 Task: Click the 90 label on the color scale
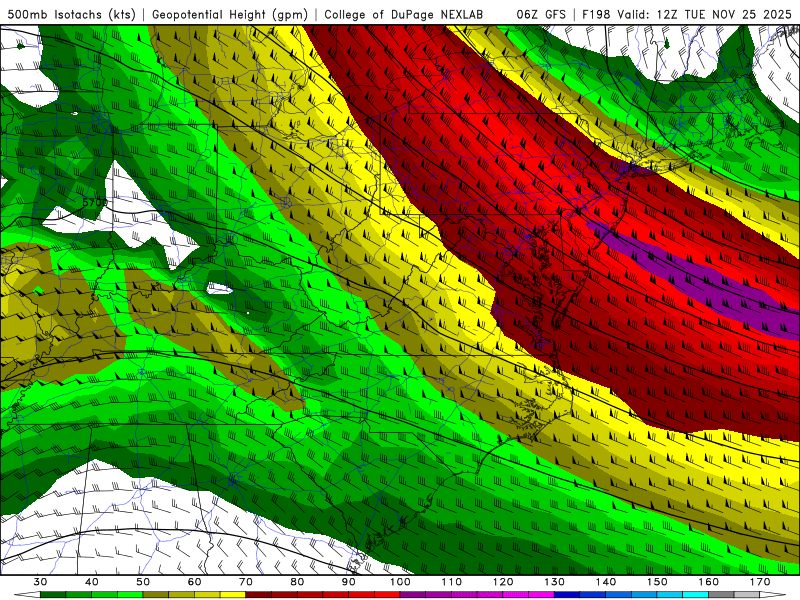pos(348,582)
